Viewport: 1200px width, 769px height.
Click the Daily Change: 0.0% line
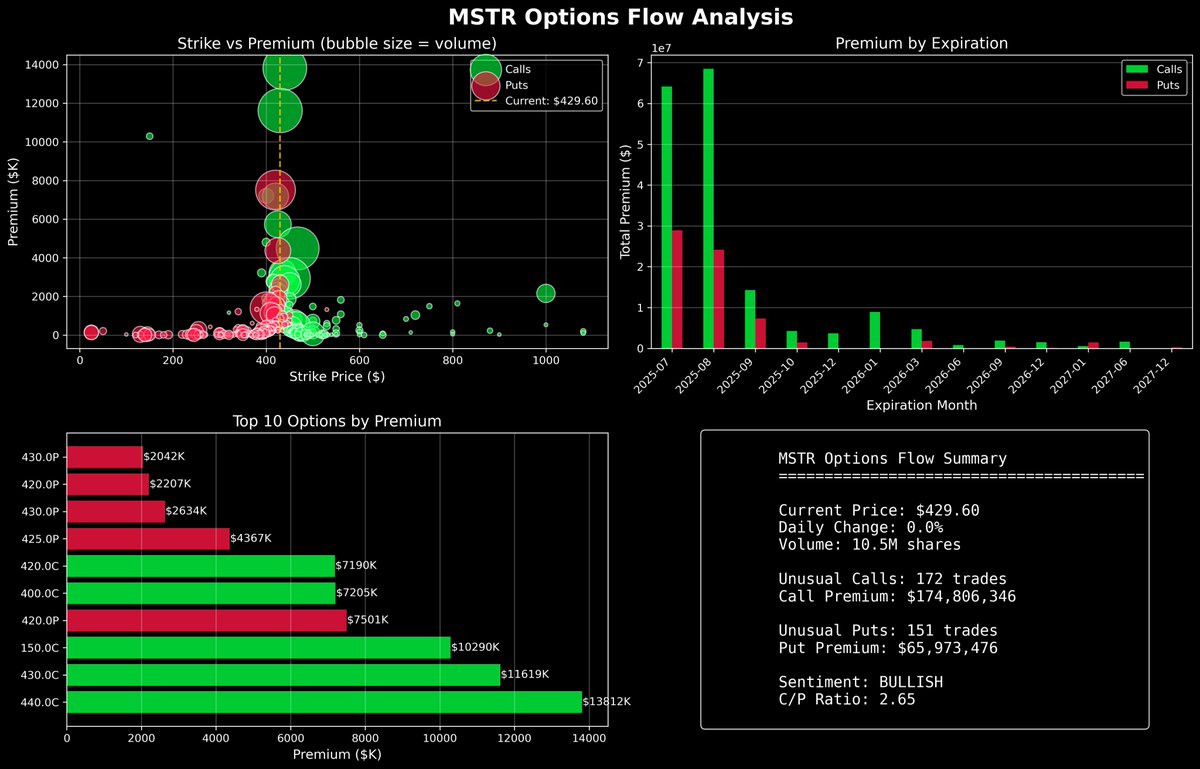(861, 527)
